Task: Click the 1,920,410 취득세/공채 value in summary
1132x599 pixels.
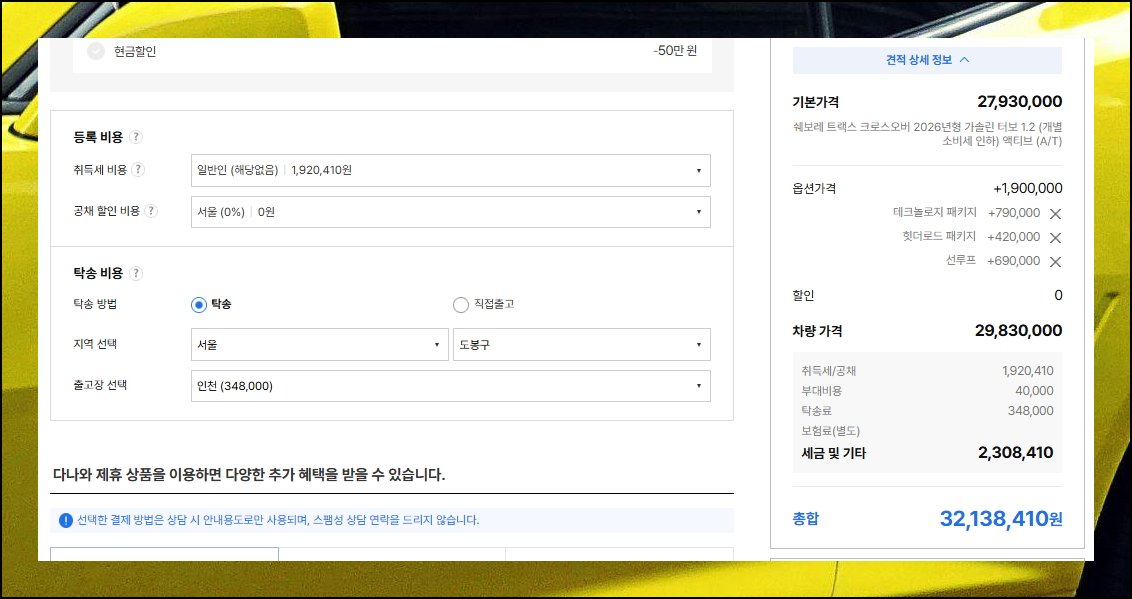Action: 1027,371
